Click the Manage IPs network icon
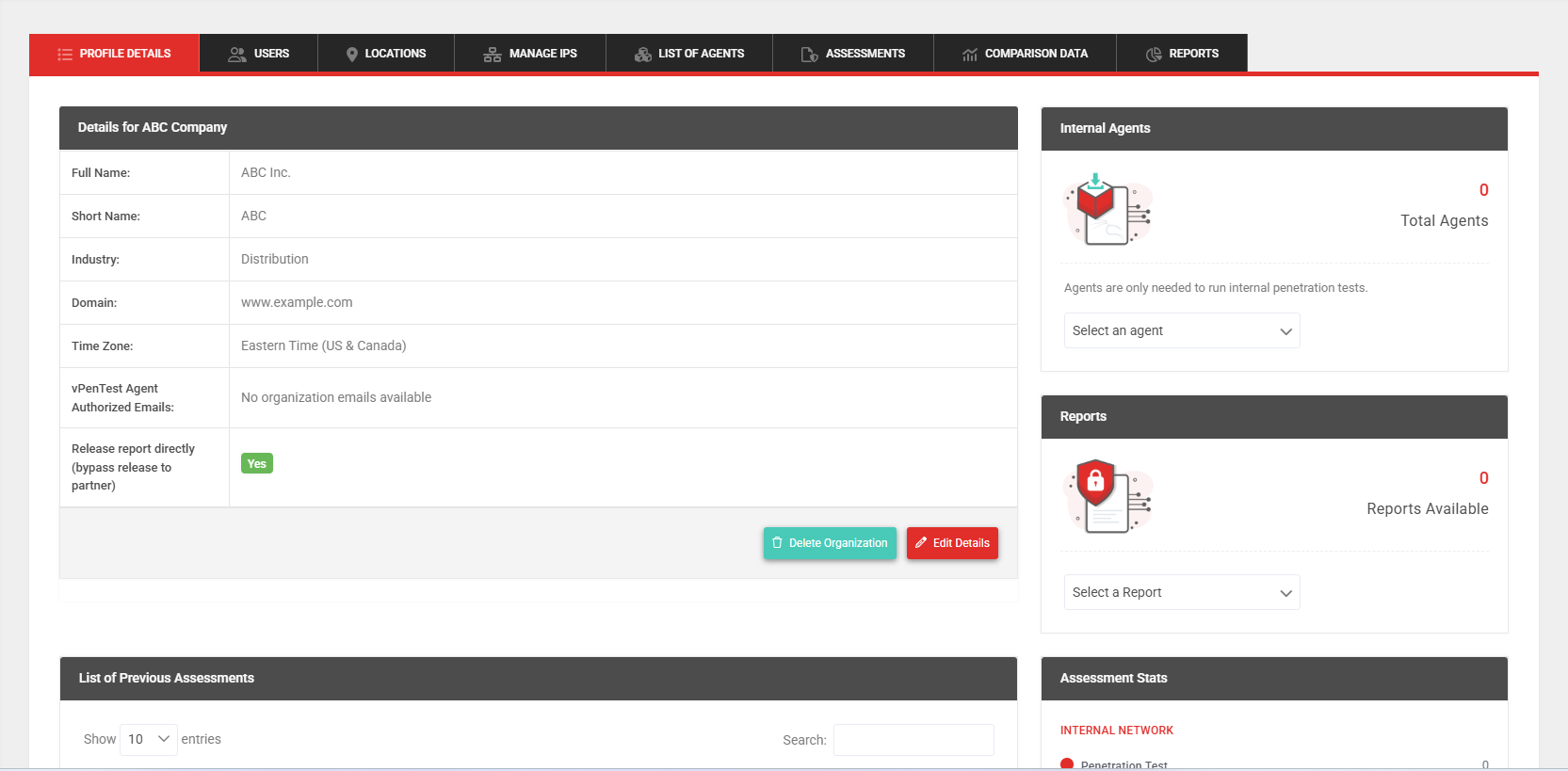Image resolution: width=1568 pixels, height=771 pixels. click(x=493, y=55)
